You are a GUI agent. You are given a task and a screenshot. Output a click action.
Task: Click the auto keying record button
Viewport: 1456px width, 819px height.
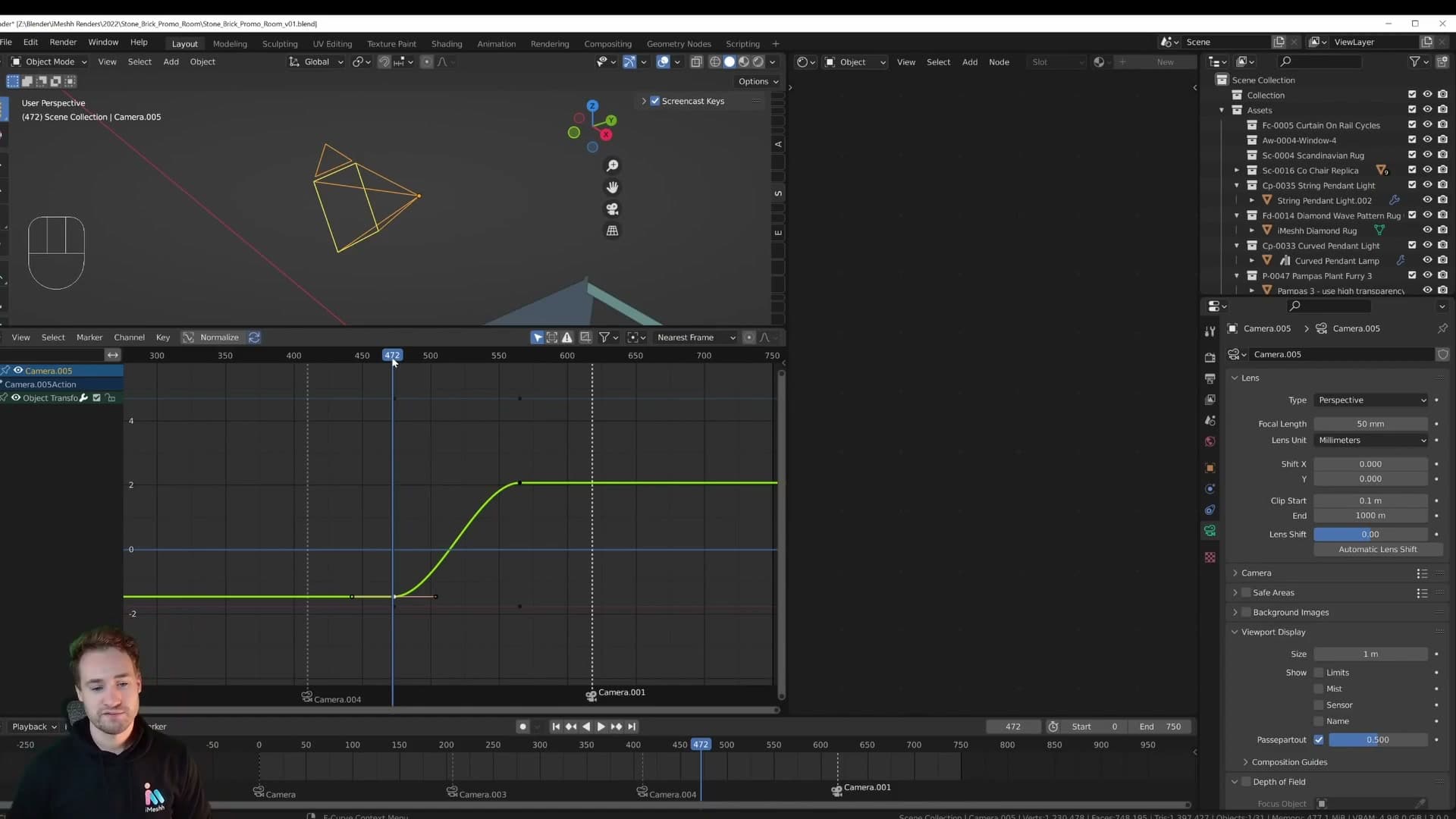[x=522, y=726]
